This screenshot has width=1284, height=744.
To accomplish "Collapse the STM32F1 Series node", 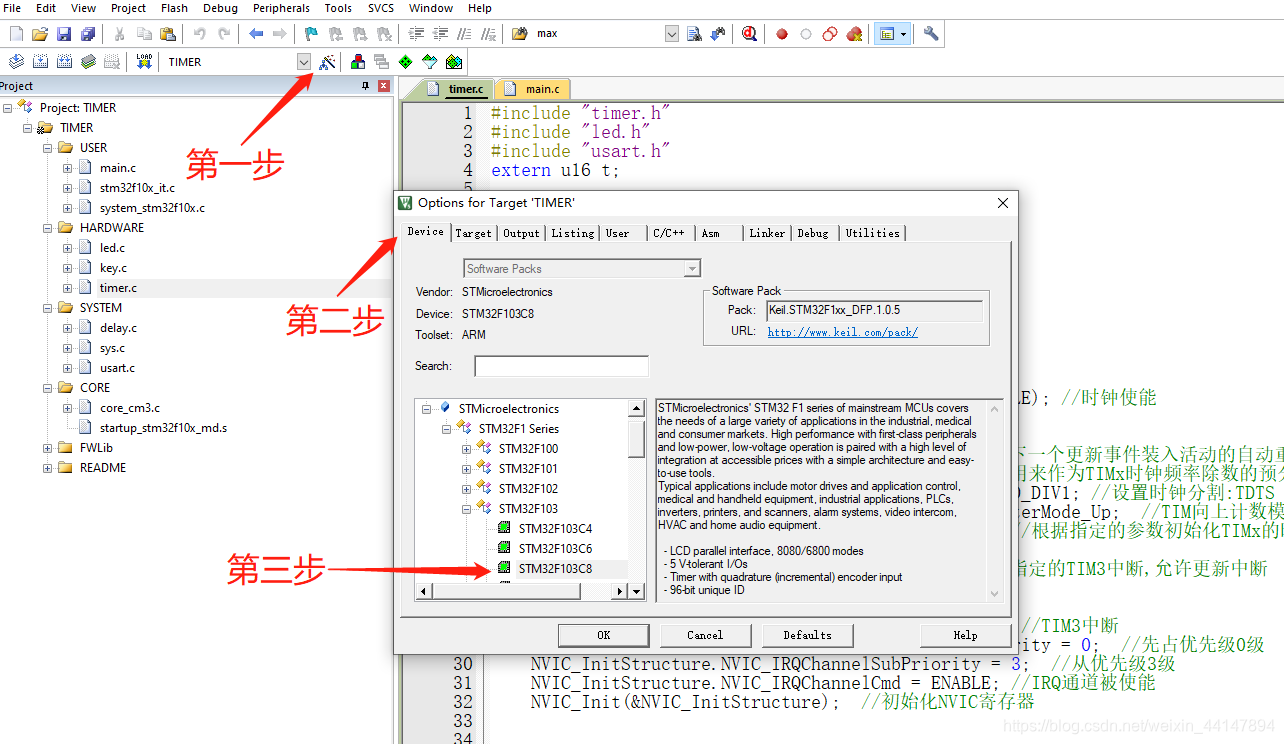I will click(x=446, y=429).
